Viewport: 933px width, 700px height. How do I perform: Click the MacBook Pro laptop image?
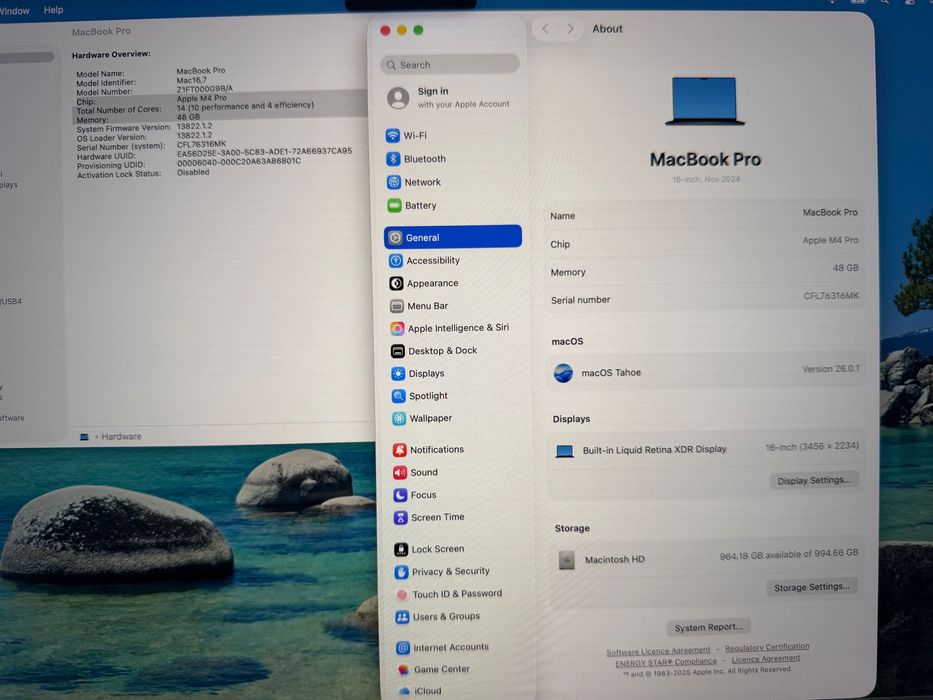pyautogui.click(x=705, y=101)
